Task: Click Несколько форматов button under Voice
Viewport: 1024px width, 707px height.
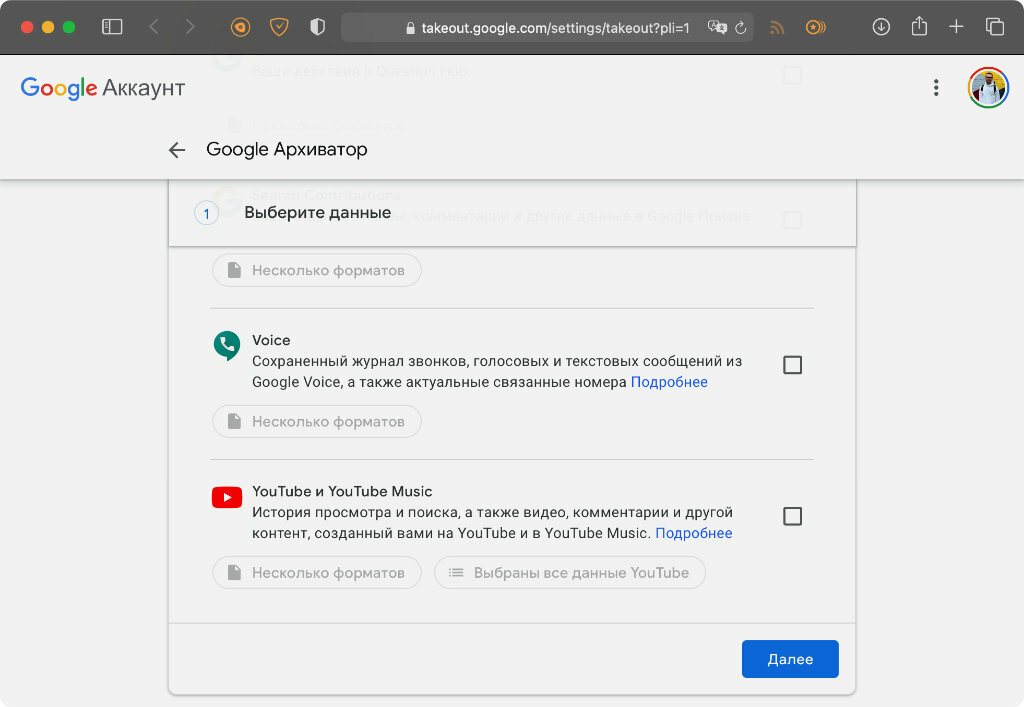Action: click(x=317, y=422)
